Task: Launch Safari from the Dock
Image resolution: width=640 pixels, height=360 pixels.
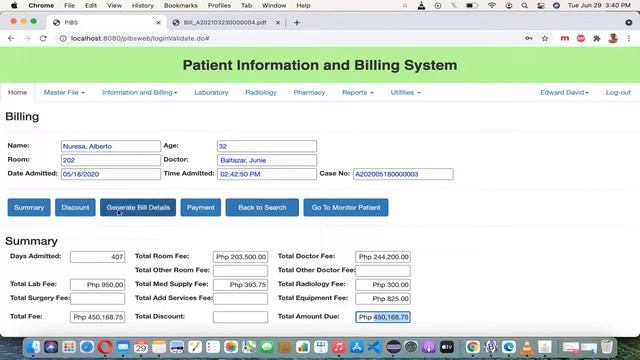Action: [87, 347]
